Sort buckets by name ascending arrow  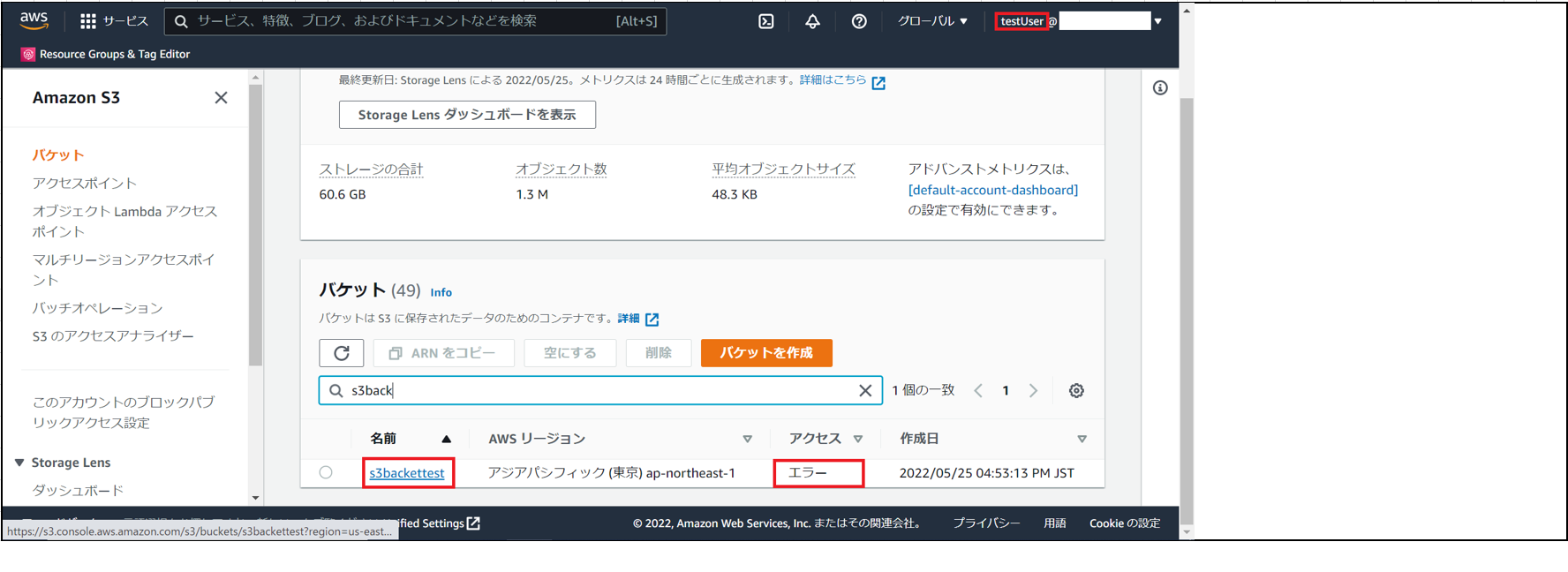(x=447, y=439)
